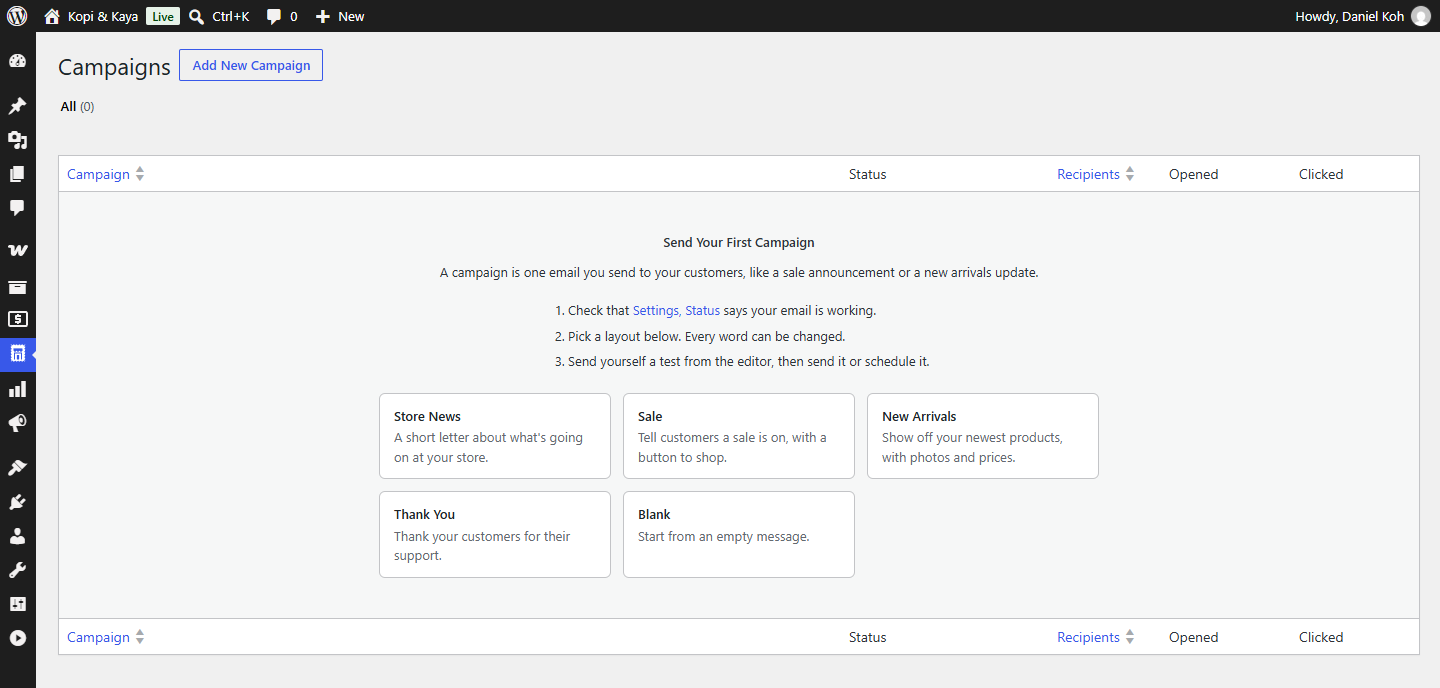The height and width of the screenshot is (688, 1440).
Task: Open the WordPress logo menu
Action: (17, 16)
